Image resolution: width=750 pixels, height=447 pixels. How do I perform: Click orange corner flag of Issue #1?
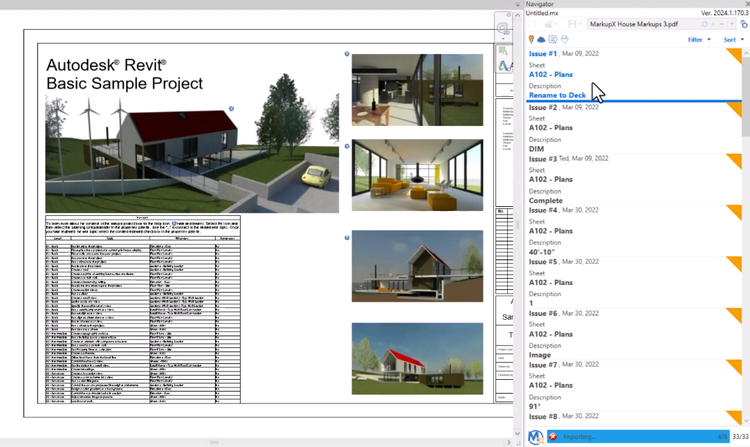[735, 55]
